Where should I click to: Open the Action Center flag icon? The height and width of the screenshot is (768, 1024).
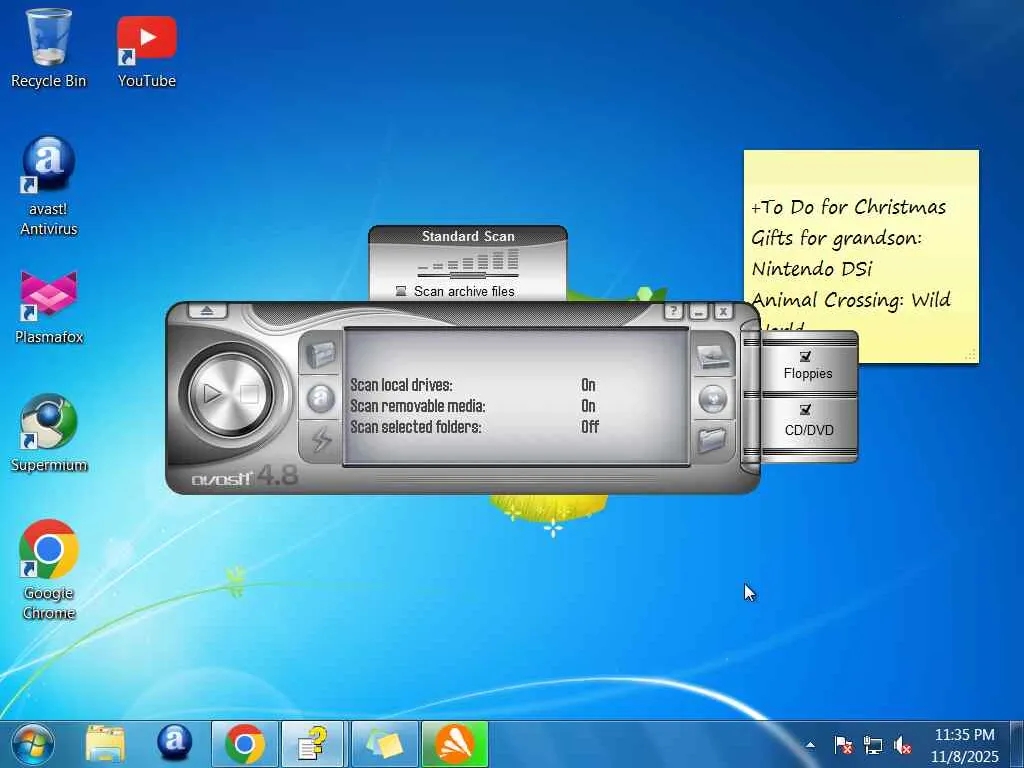(843, 744)
